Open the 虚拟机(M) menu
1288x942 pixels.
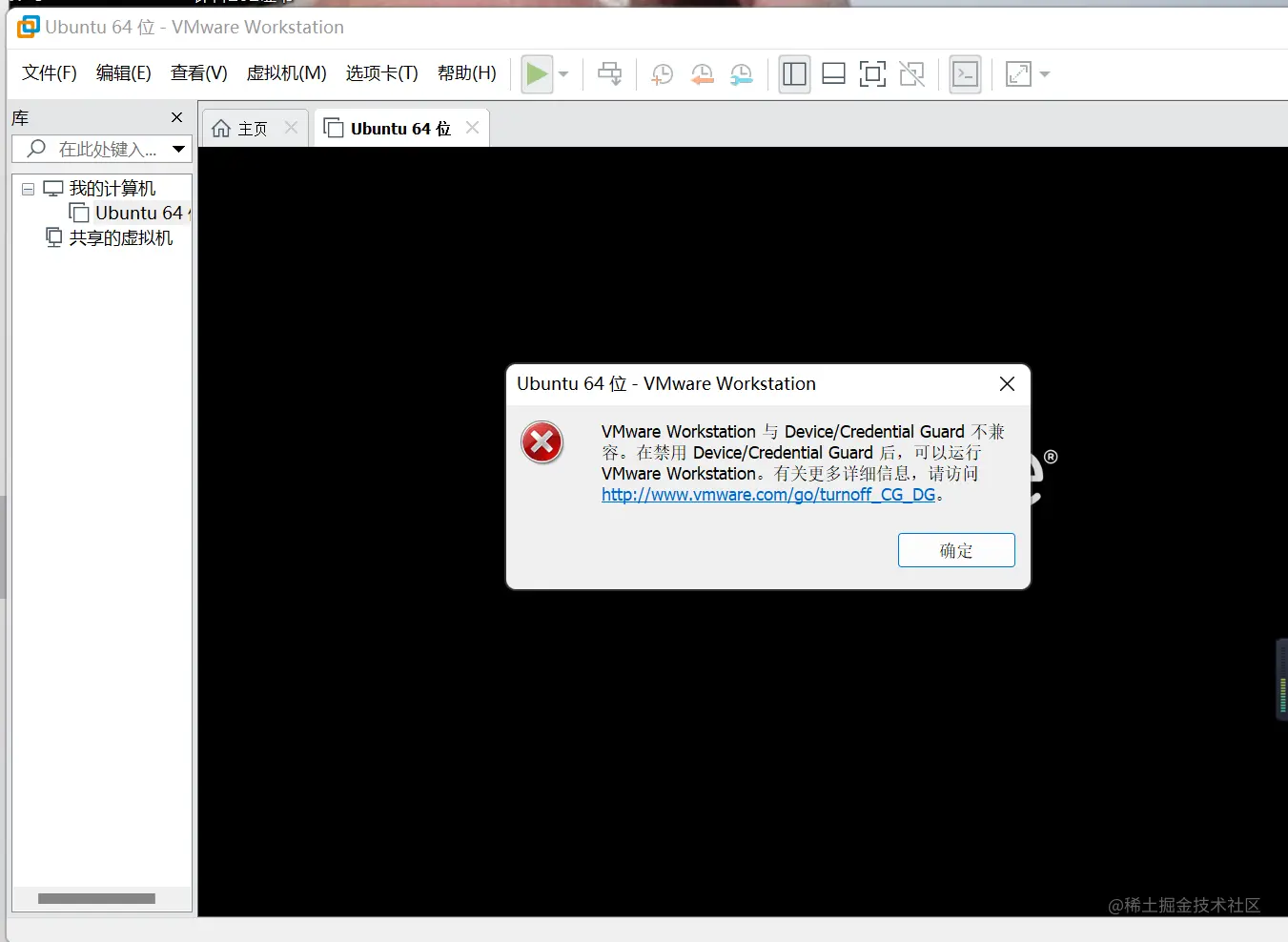point(286,73)
